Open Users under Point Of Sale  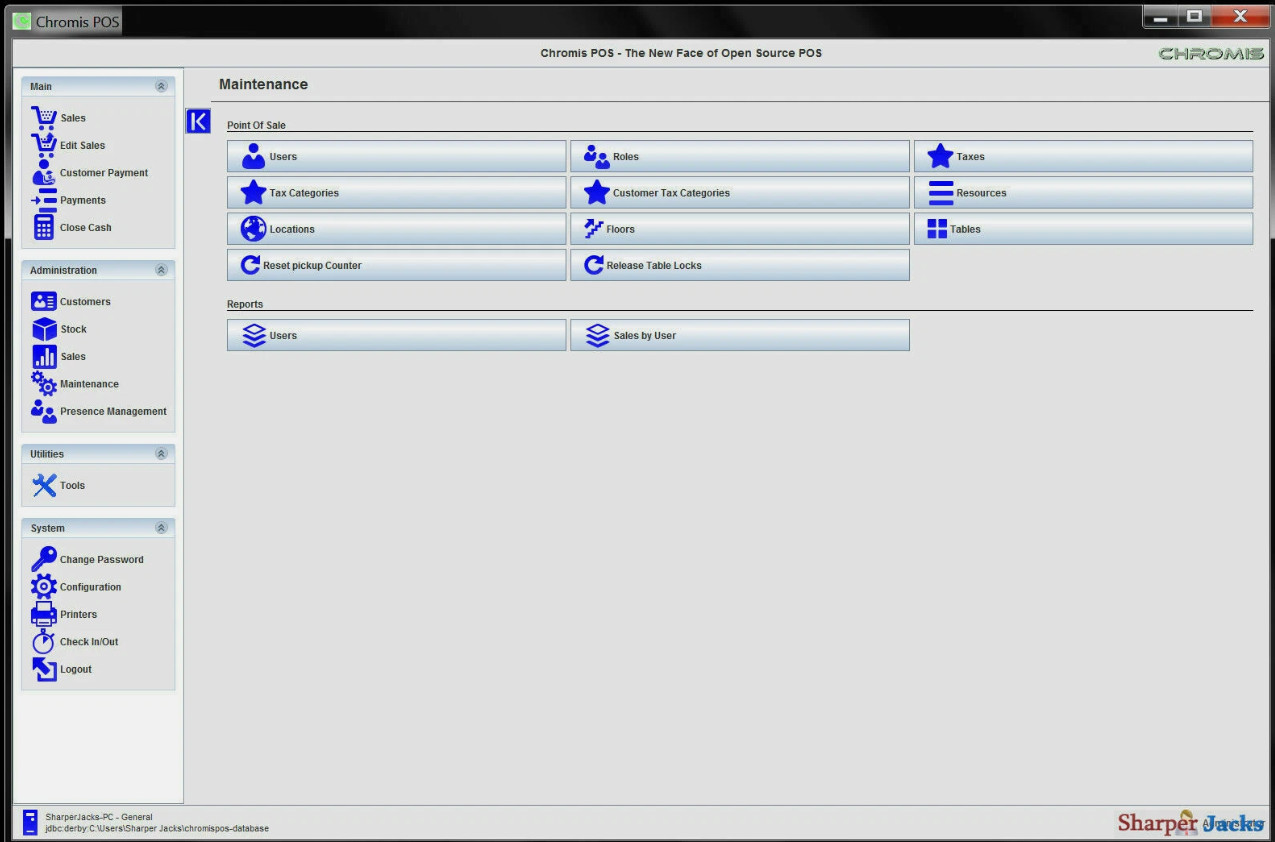[x=397, y=156]
